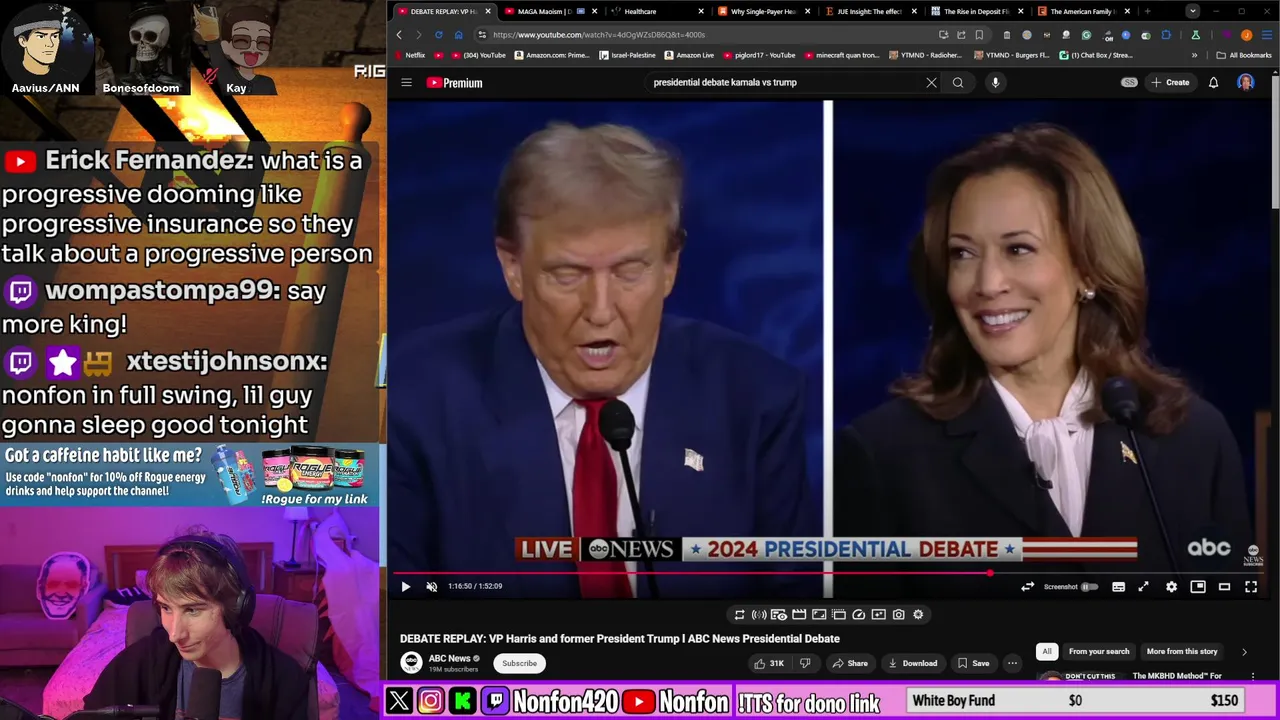Click the clapperboard icon in extension toolbar
The width and height of the screenshot is (1280, 720).
[x=799, y=615]
